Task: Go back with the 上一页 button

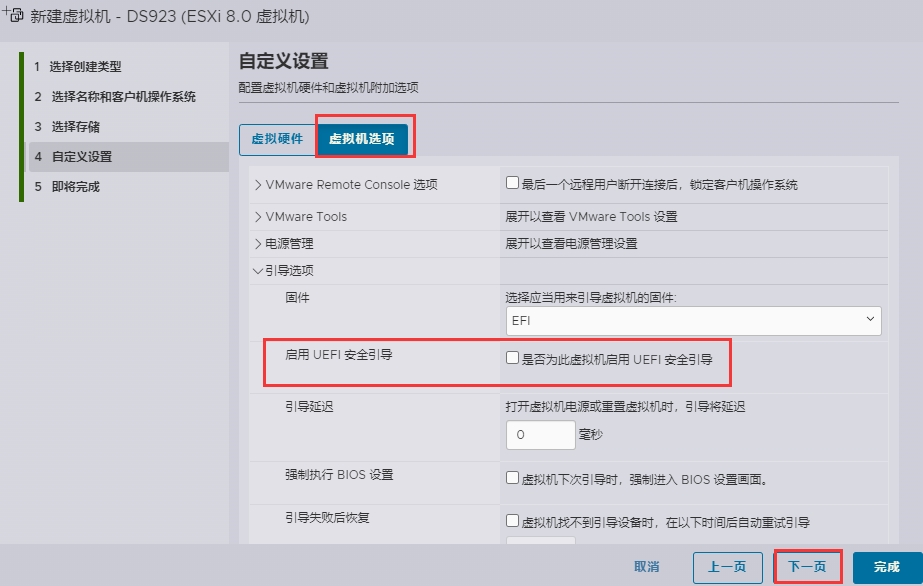Action: (x=727, y=567)
